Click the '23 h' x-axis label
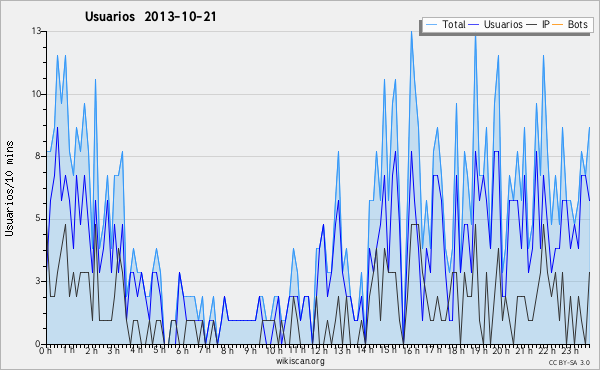The height and width of the screenshot is (370, 600). (x=570, y=351)
